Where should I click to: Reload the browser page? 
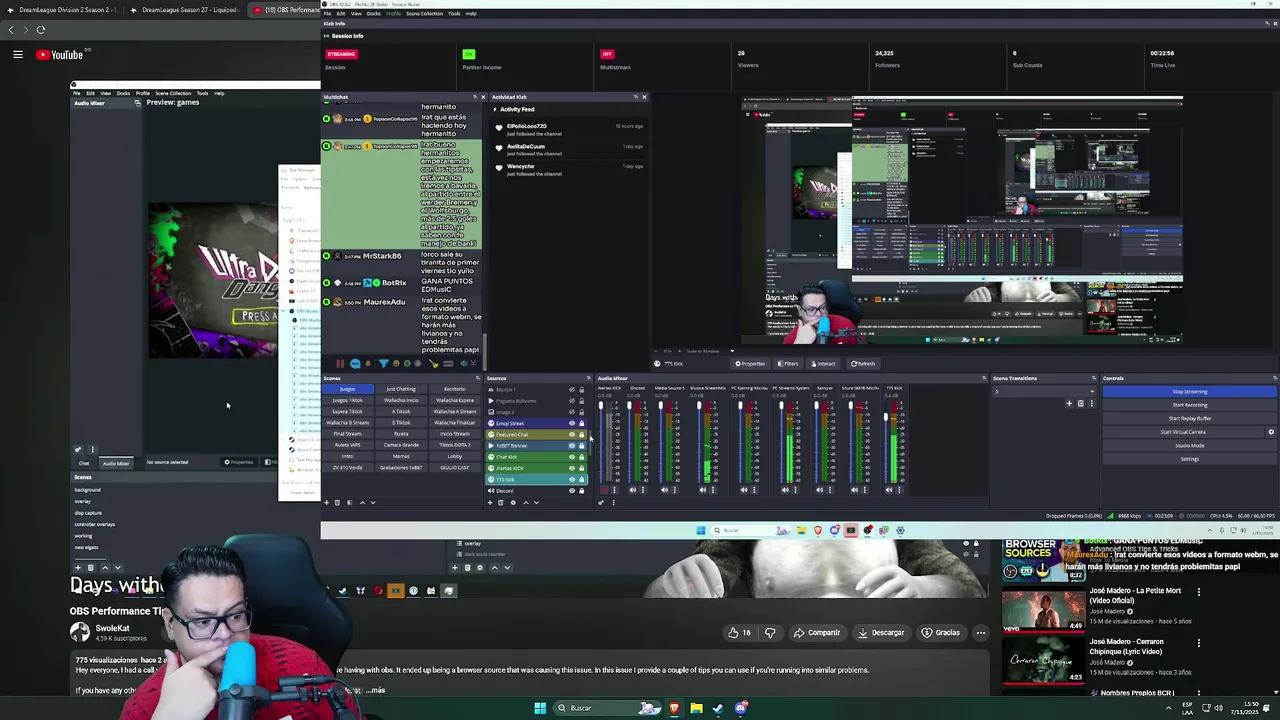[41, 30]
